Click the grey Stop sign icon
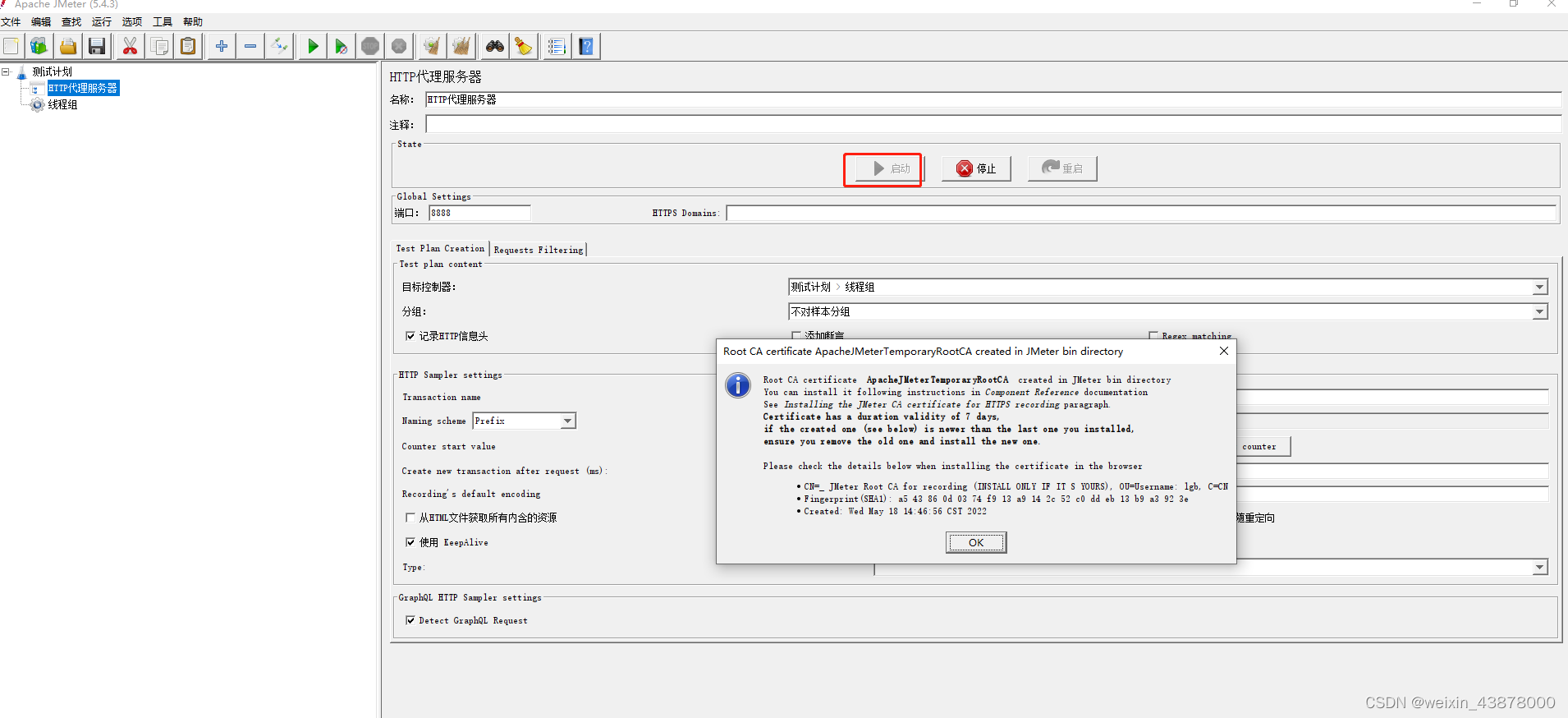The height and width of the screenshot is (718, 1568). (370, 46)
